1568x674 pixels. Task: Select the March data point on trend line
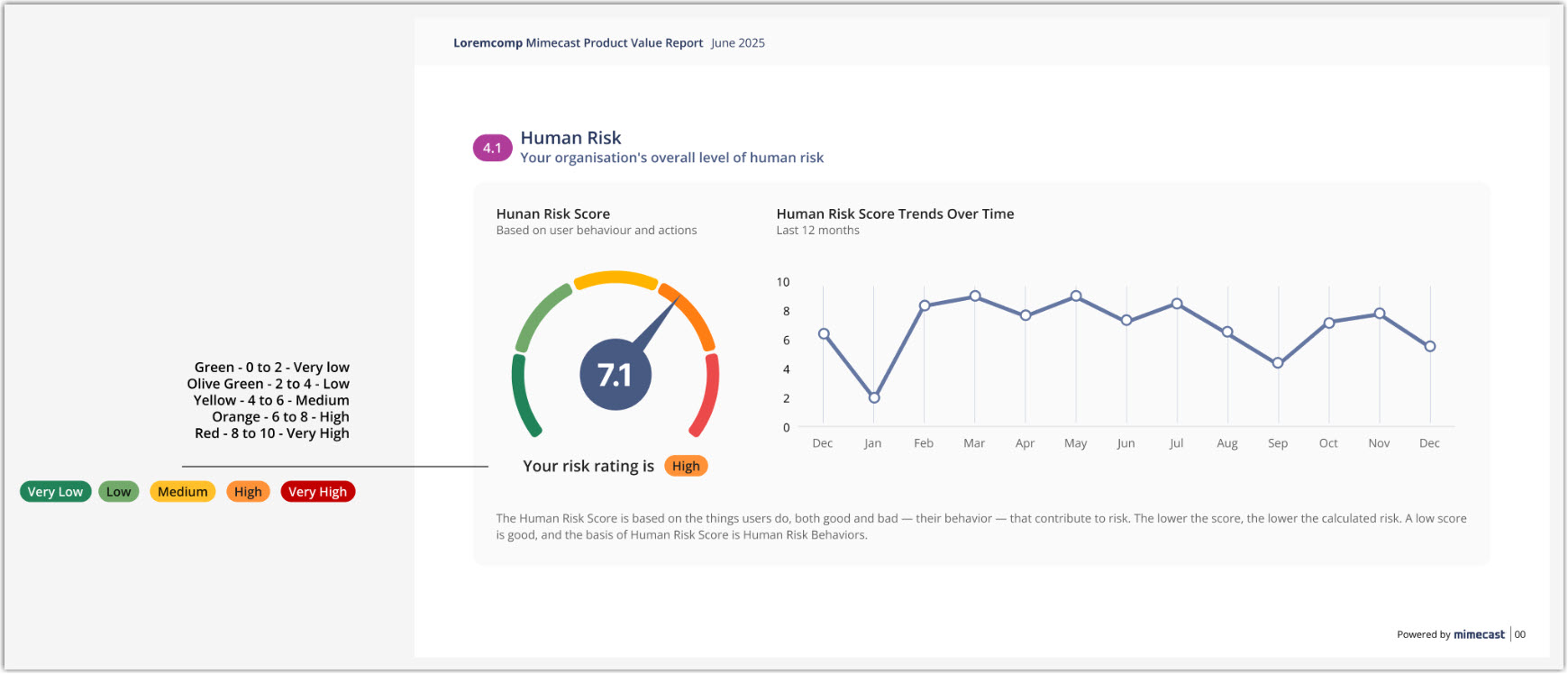(975, 296)
